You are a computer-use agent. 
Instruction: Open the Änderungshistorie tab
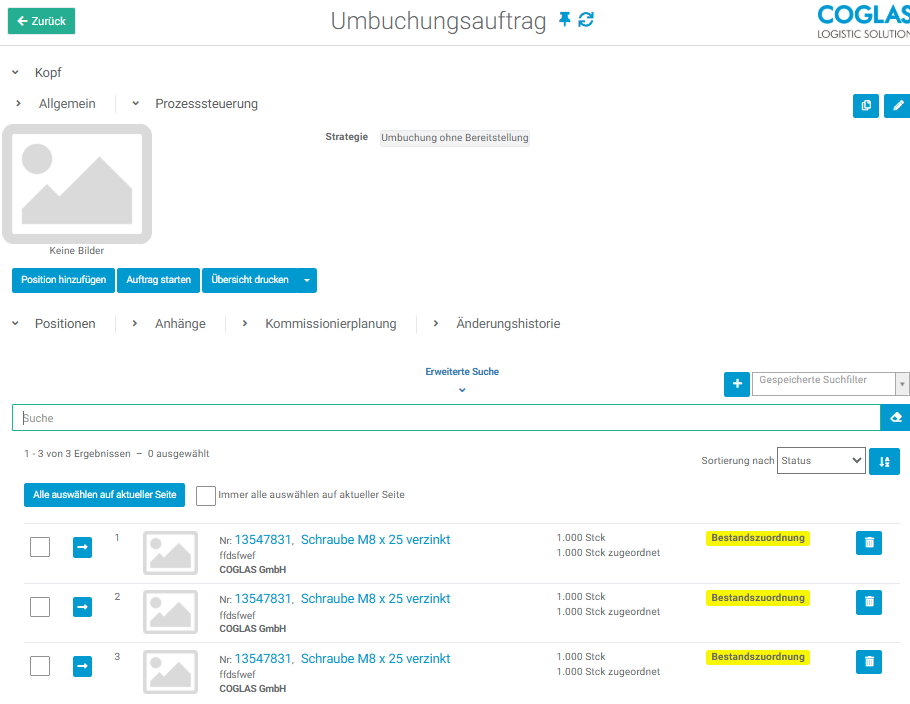pos(507,324)
